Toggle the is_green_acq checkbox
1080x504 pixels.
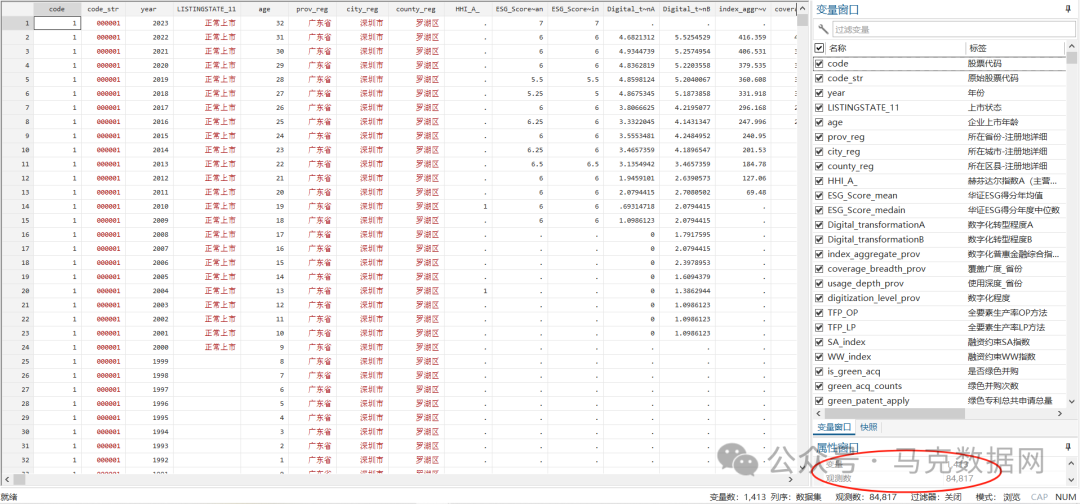(819, 372)
